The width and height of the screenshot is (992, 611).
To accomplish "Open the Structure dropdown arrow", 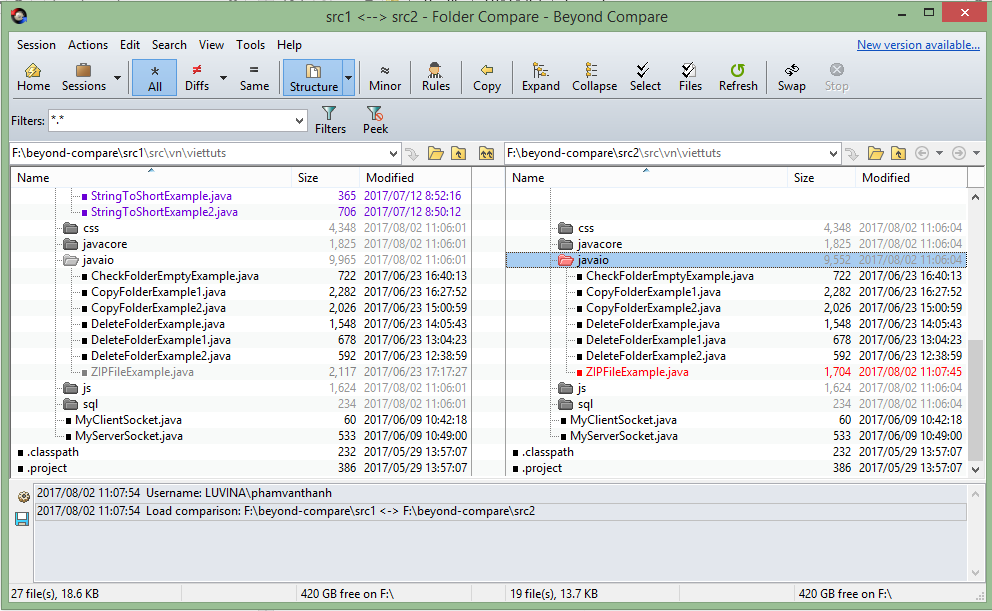I will (x=349, y=78).
